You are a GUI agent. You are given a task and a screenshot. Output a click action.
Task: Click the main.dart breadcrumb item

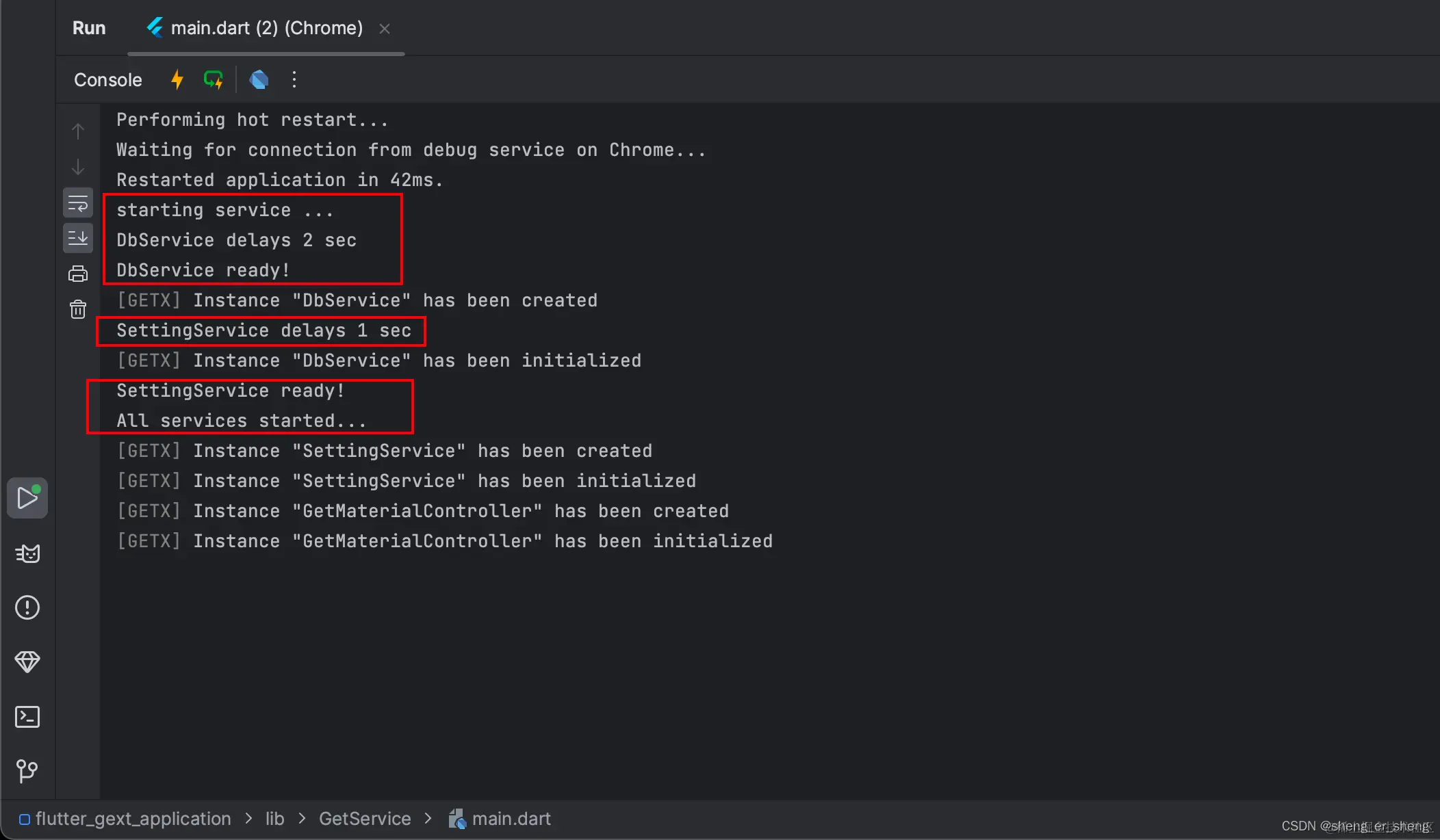[511, 819]
